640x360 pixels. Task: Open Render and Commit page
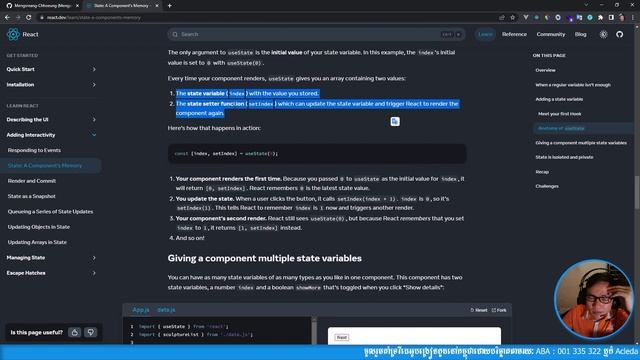point(32,181)
